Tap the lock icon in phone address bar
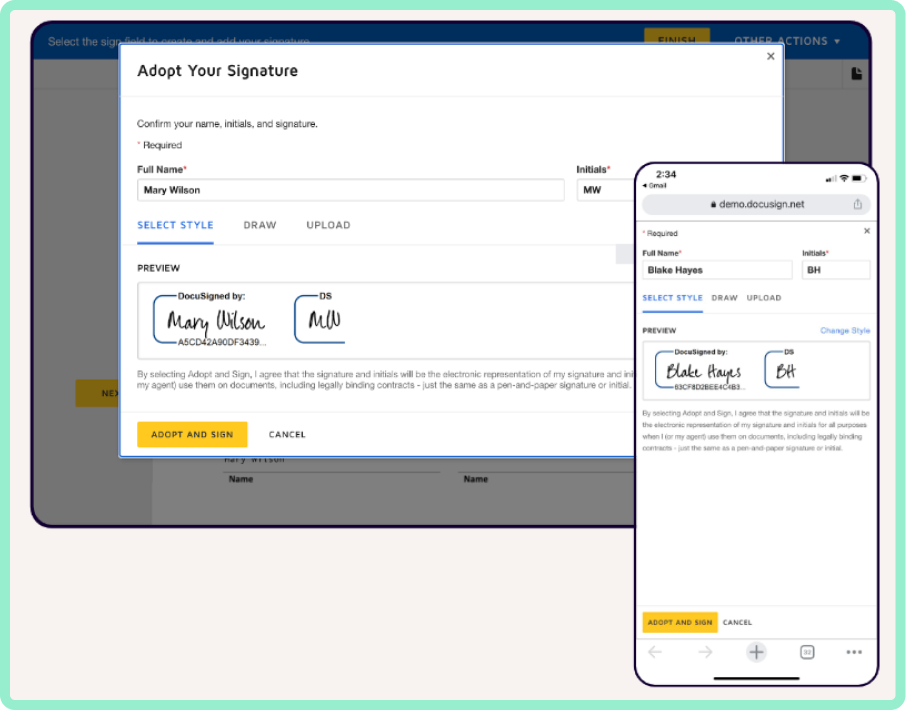The image size is (906, 710). 713,205
